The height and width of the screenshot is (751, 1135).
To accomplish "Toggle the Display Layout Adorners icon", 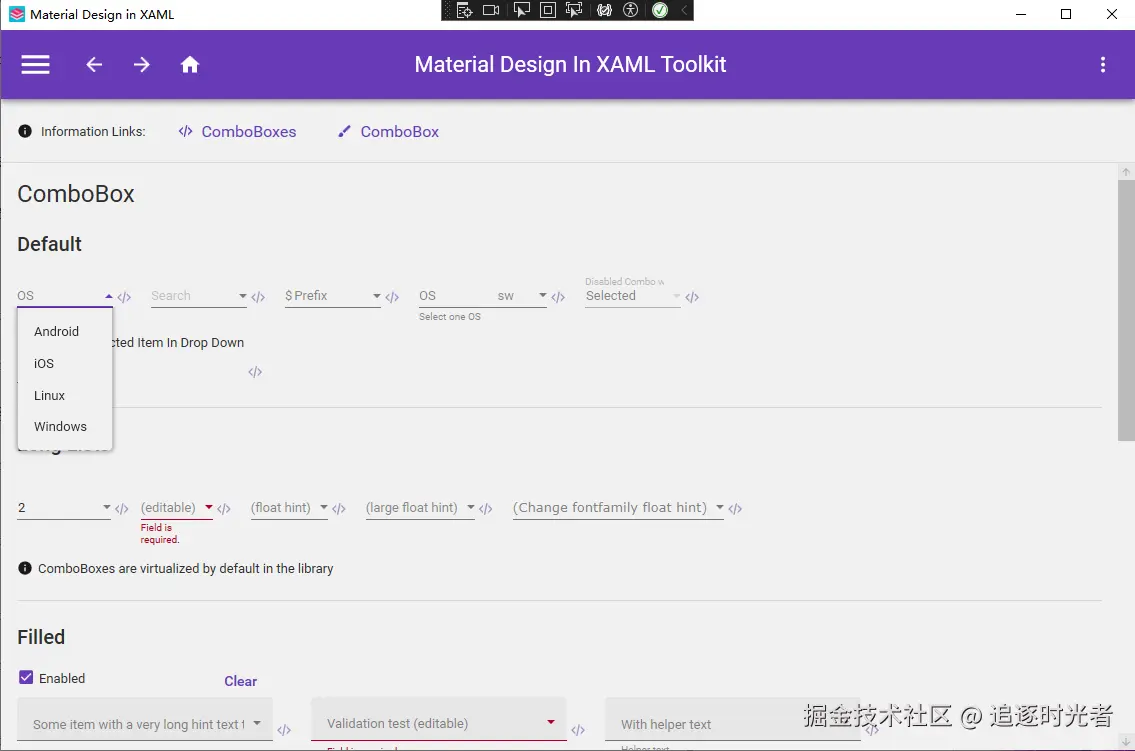I will coord(547,10).
